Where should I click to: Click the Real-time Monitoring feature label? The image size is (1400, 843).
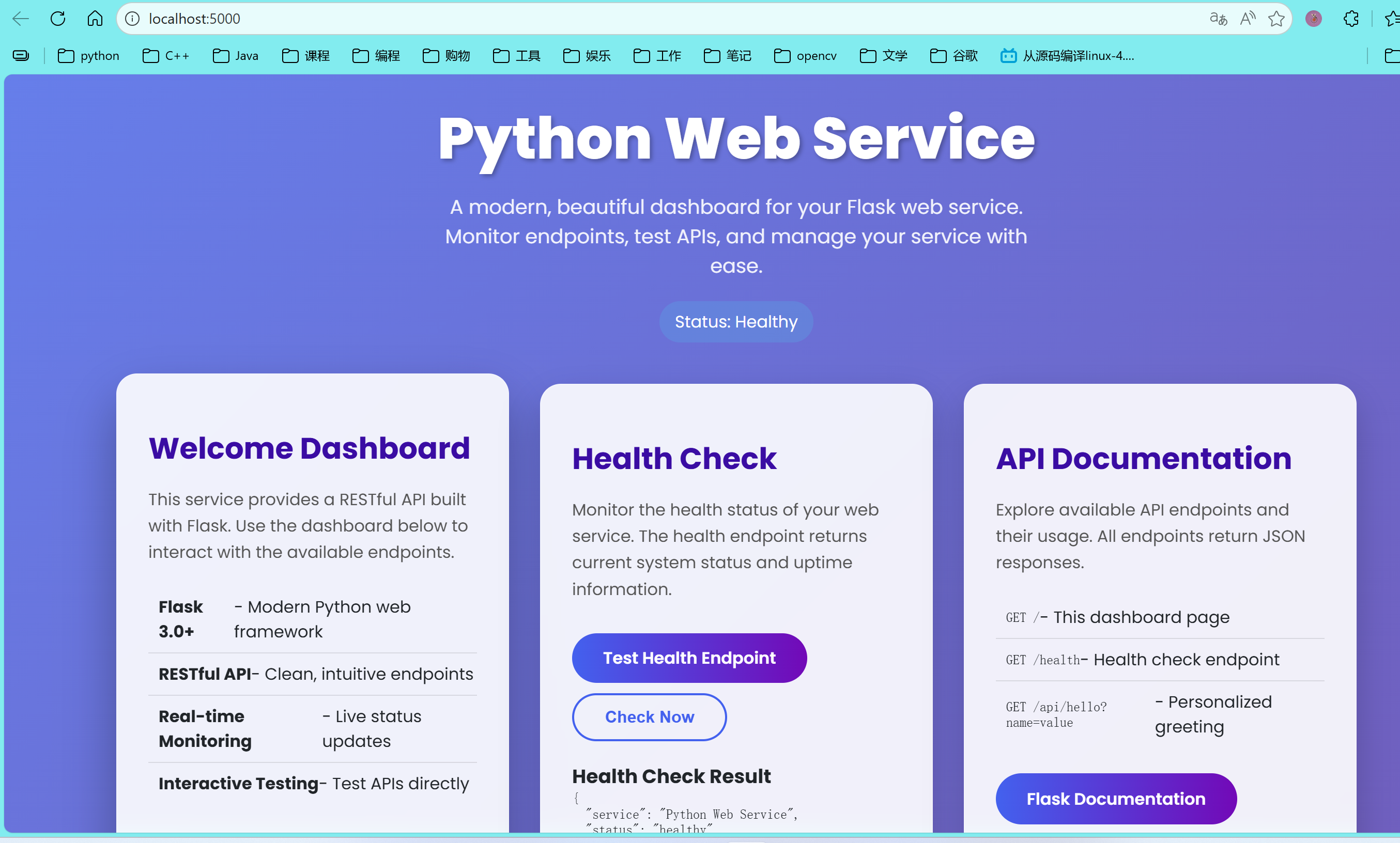coord(205,729)
